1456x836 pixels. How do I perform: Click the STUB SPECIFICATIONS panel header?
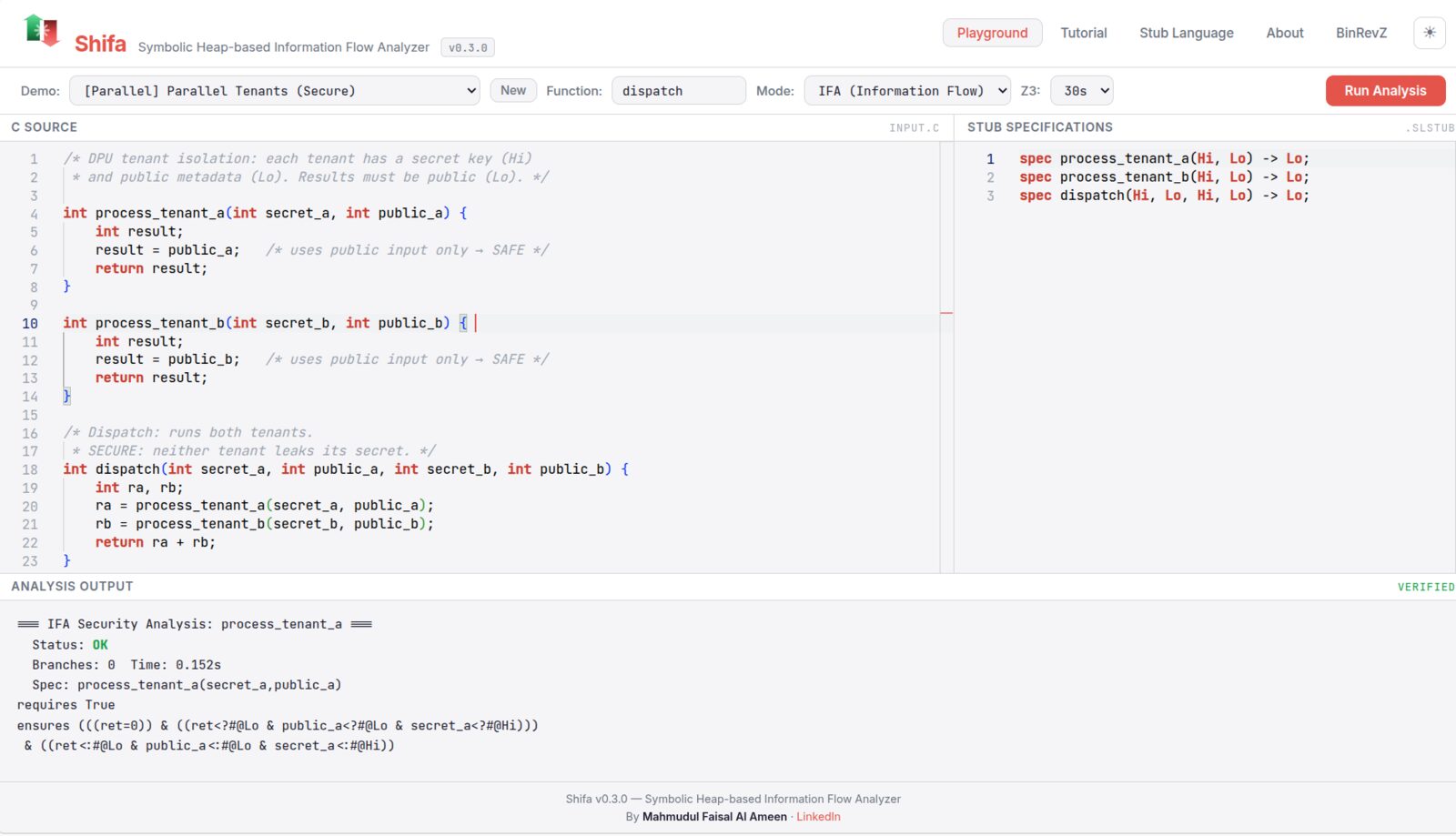pos(1040,127)
